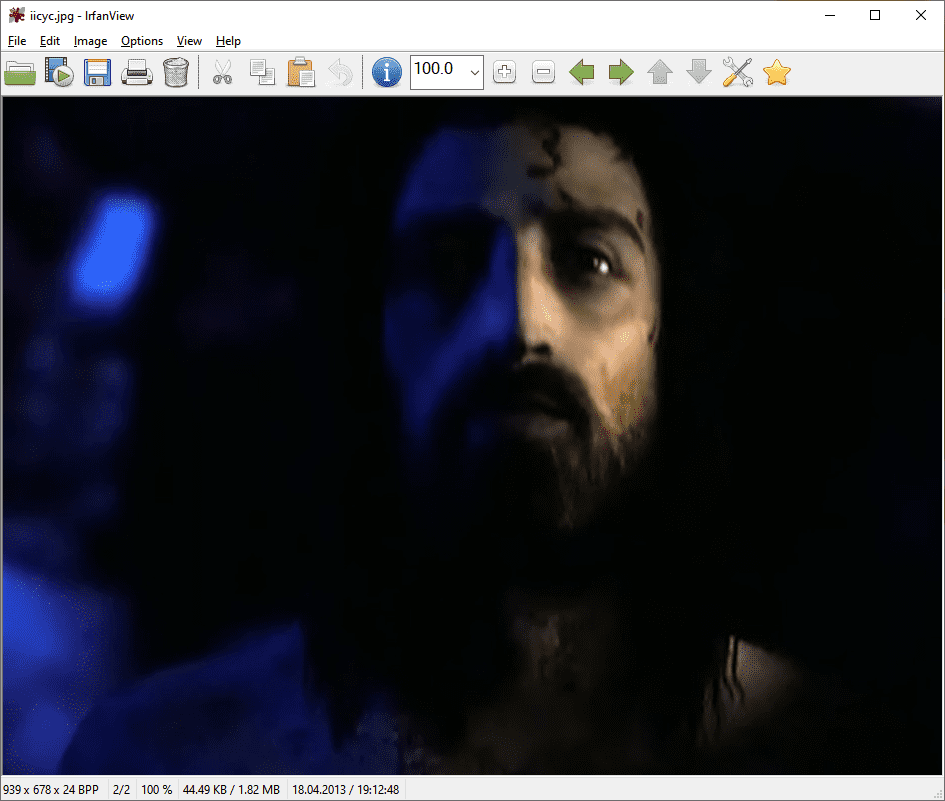945x801 pixels.
Task: Click the IrfanView app icon in title bar
Action: [x=16, y=16]
